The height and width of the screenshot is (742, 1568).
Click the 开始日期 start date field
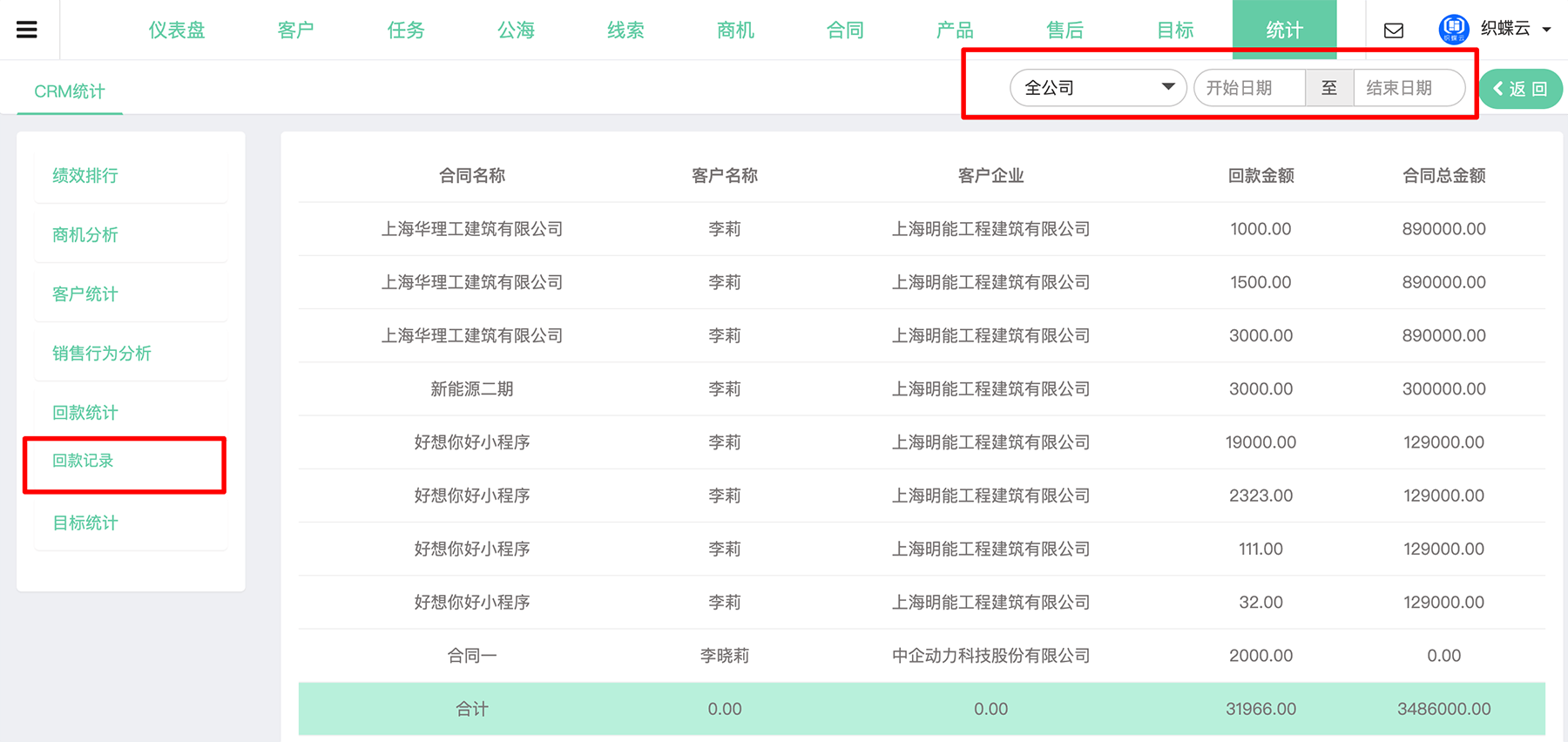(1249, 88)
